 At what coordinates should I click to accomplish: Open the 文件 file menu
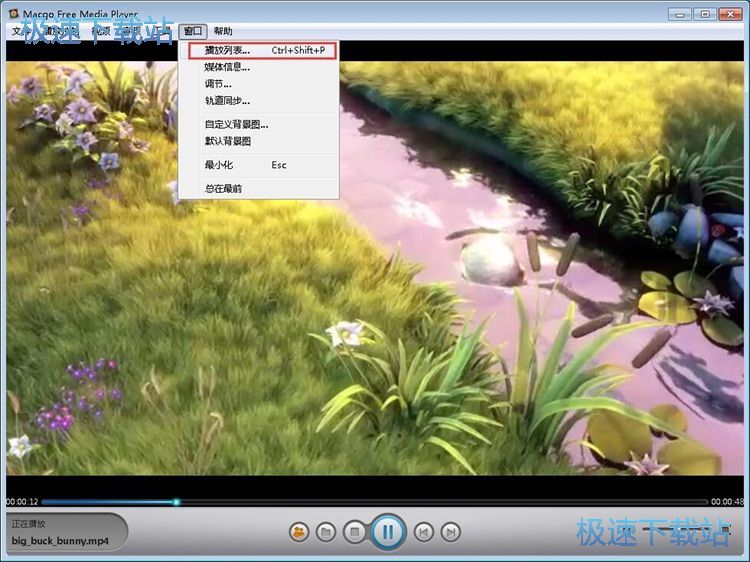[x=21, y=31]
